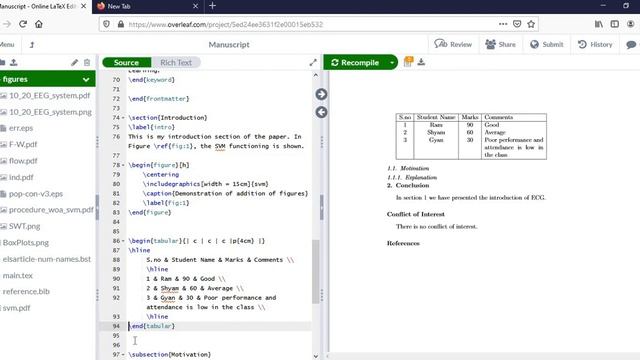Open the browser Library panel
The height and width of the screenshot is (360, 640).
pos(599,24)
